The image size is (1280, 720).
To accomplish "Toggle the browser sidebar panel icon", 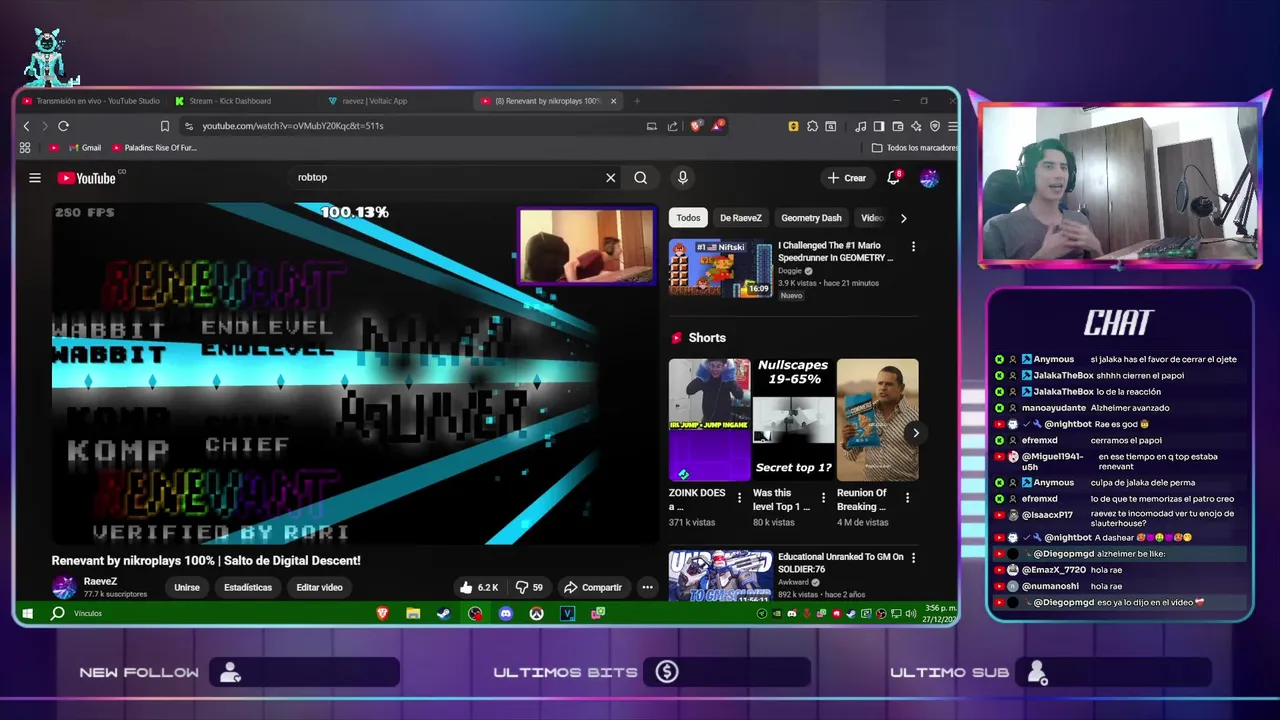I will [879, 126].
